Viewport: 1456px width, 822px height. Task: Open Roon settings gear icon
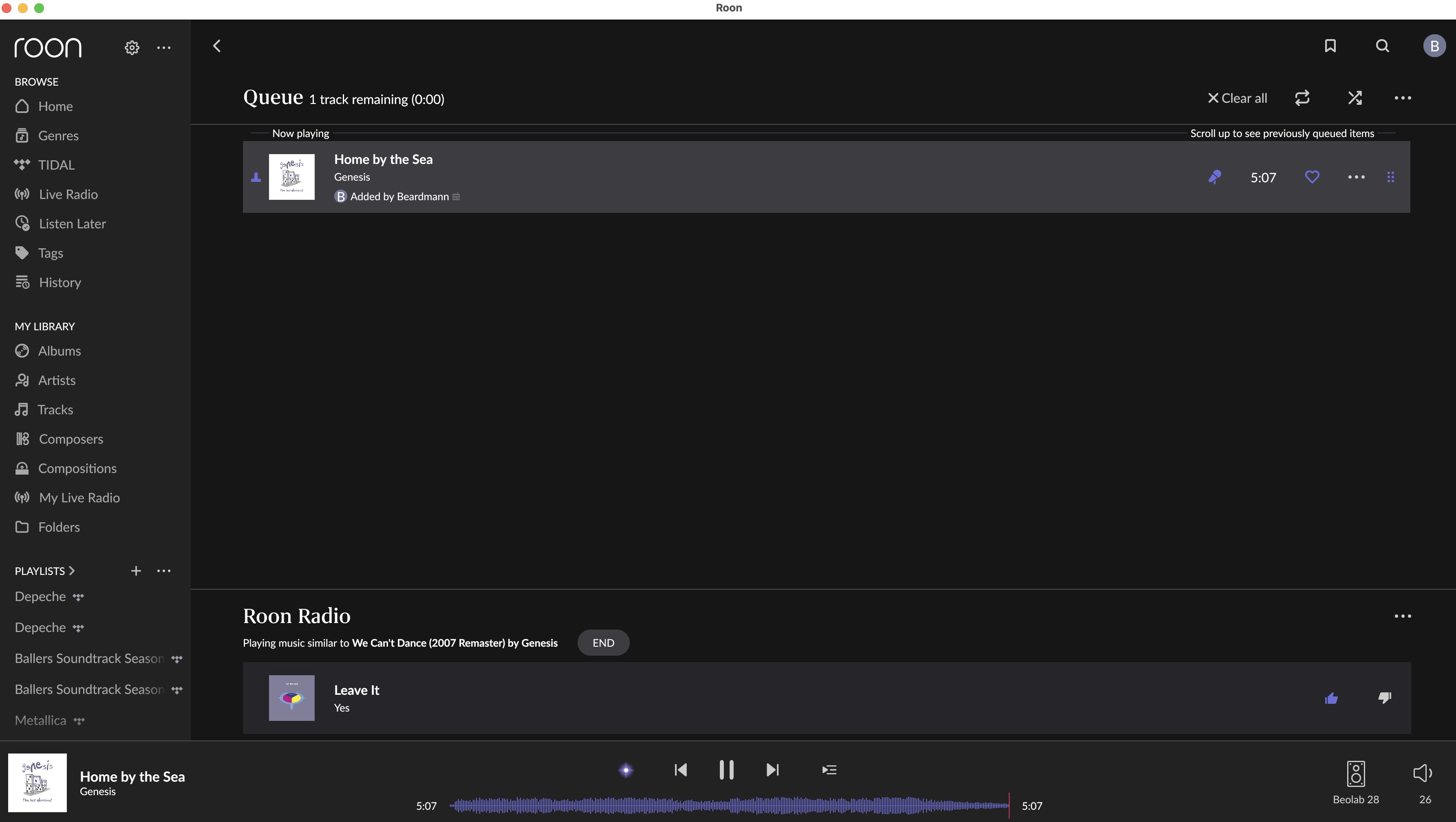(132, 47)
